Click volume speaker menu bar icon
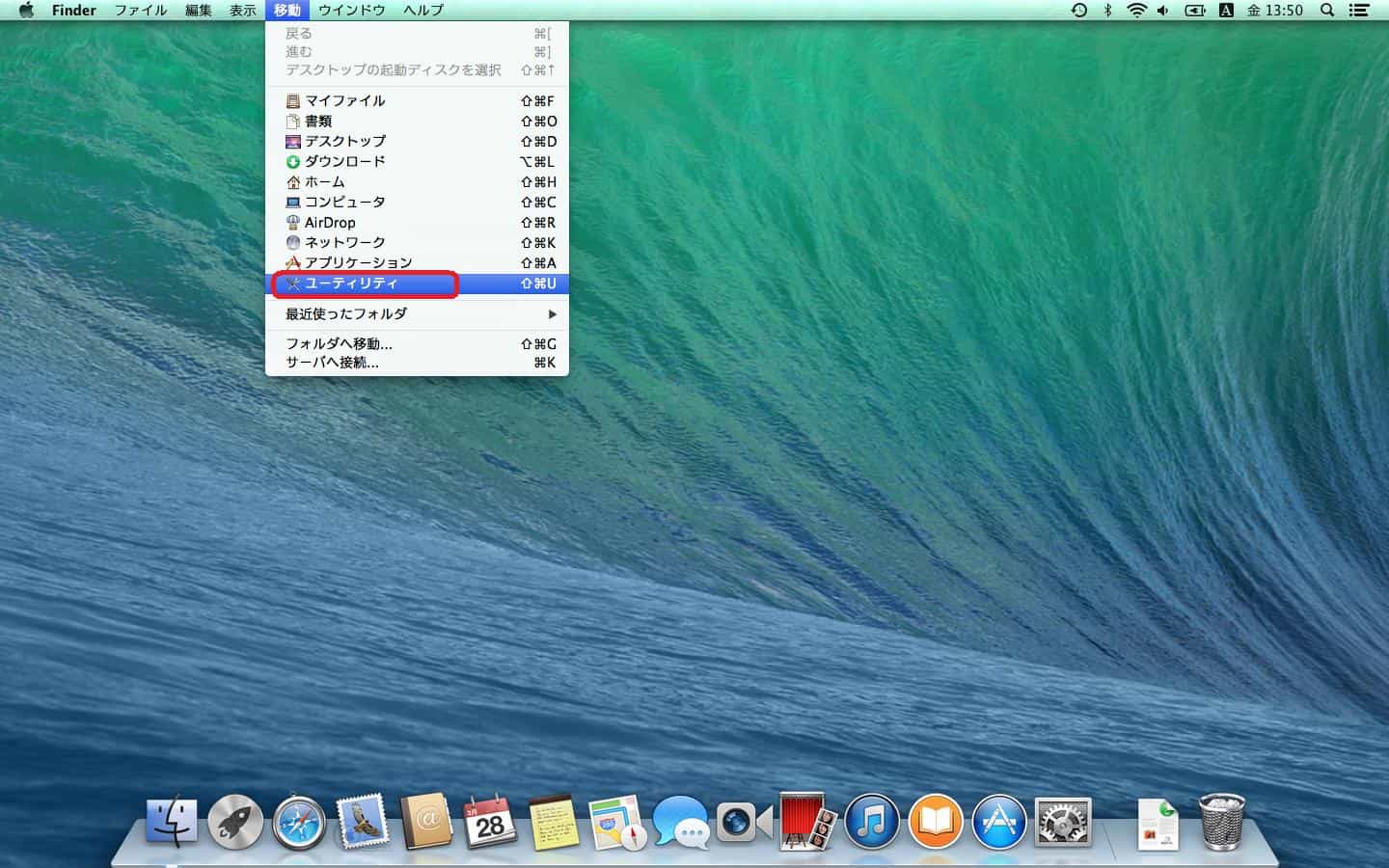1389x868 pixels. (x=1163, y=11)
